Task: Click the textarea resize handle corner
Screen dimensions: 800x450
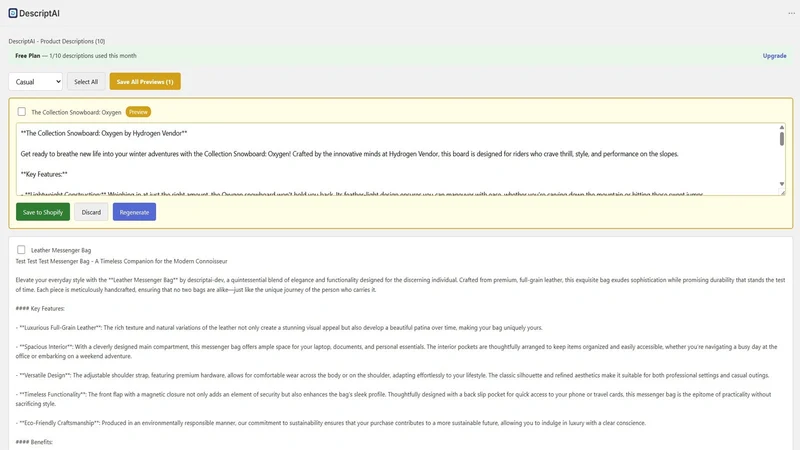Action: (782, 192)
